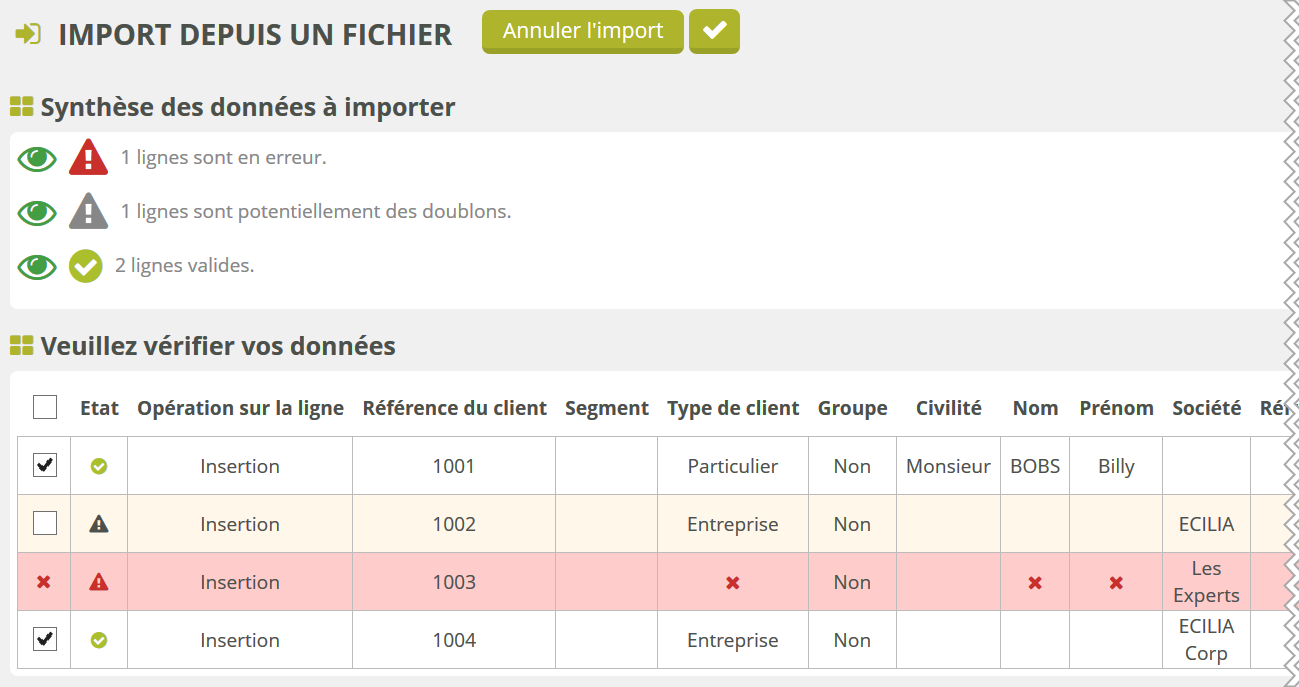Click the Annuler l'import button
The width and height of the screenshot is (1299, 687).
point(583,31)
